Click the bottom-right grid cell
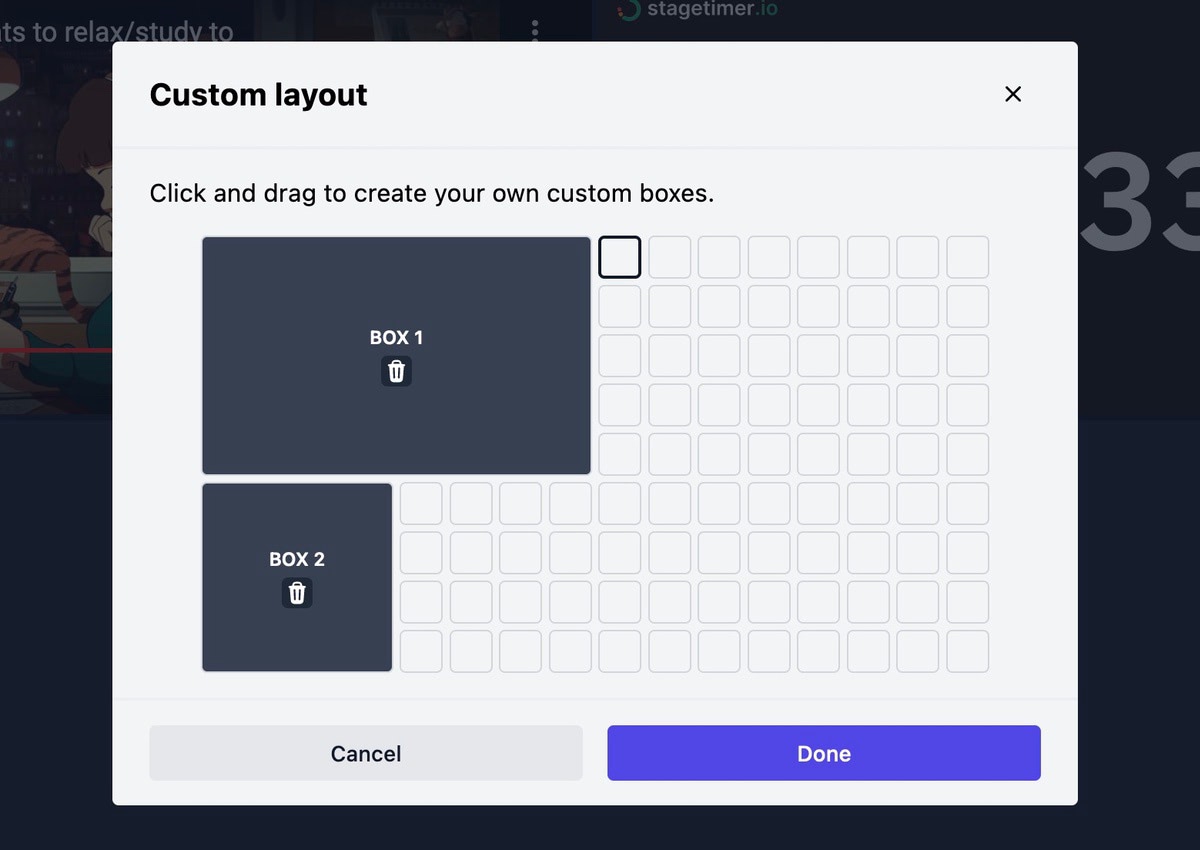The height and width of the screenshot is (850, 1200). [x=967, y=651]
